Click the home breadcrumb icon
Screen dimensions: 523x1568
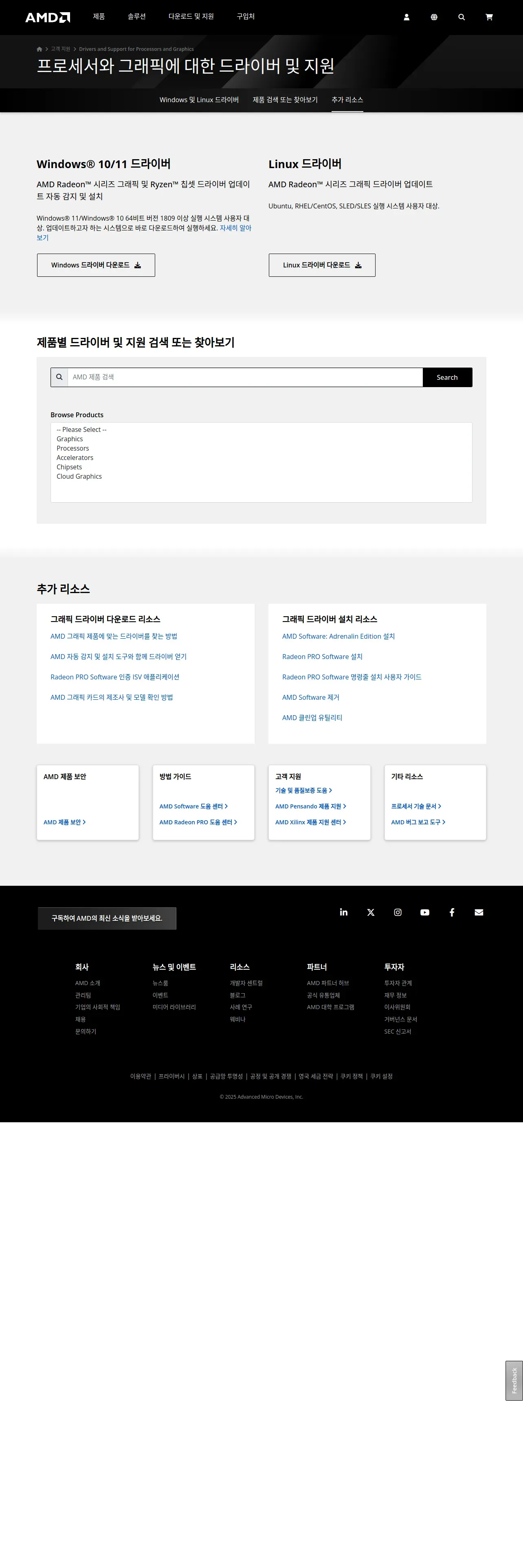point(40,49)
